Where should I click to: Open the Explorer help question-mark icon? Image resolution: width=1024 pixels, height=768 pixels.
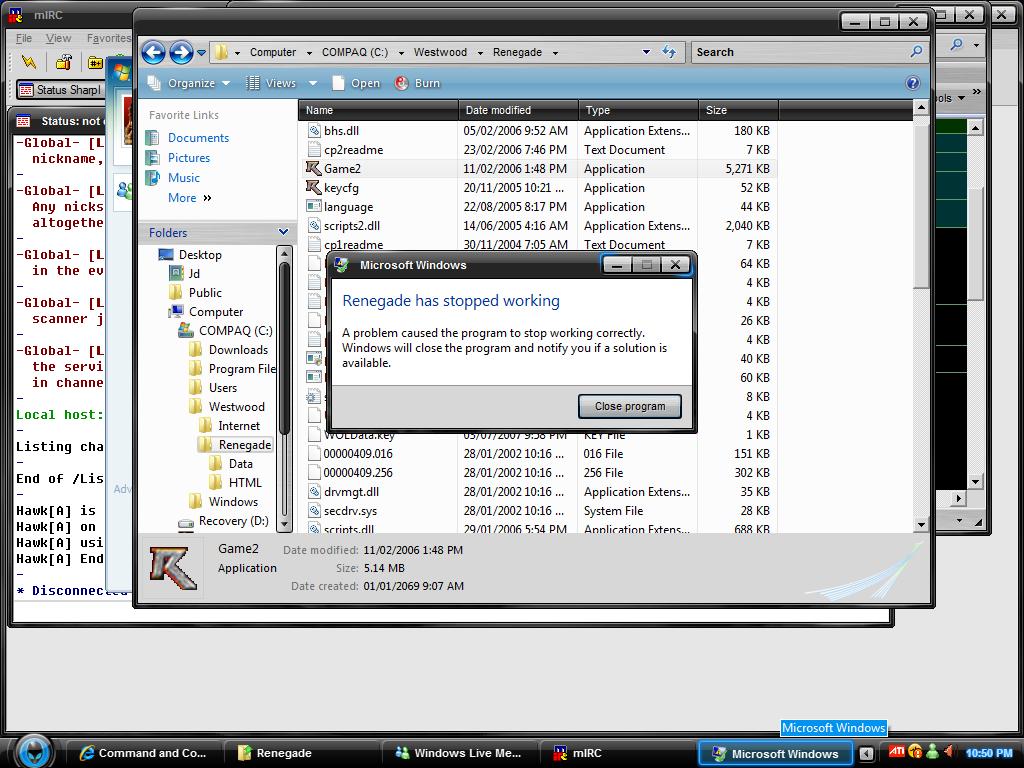(x=912, y=83)
